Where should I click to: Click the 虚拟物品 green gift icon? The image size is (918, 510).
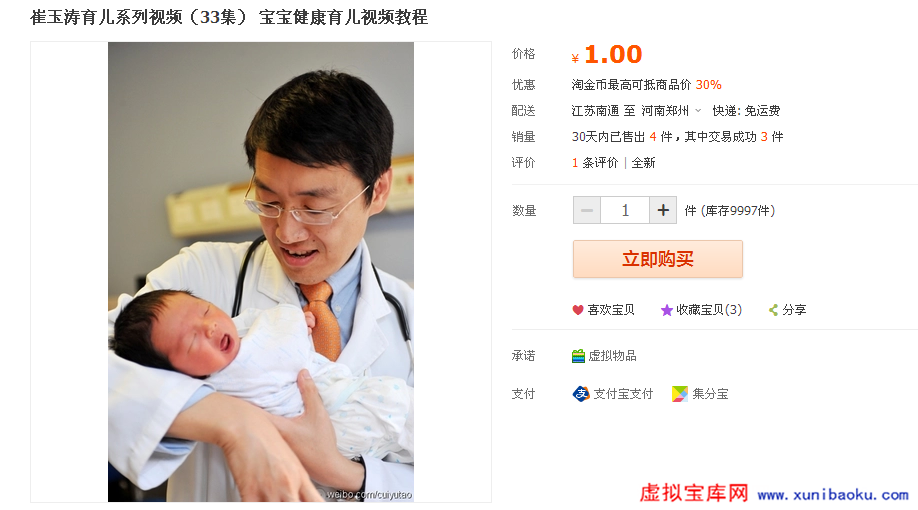578,356
